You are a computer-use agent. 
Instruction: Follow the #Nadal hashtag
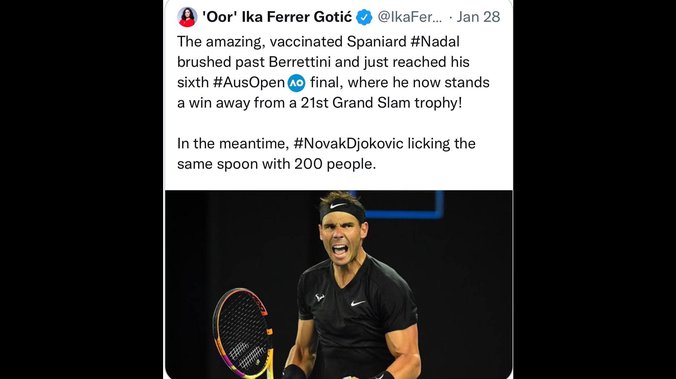[x=435, y=41]
